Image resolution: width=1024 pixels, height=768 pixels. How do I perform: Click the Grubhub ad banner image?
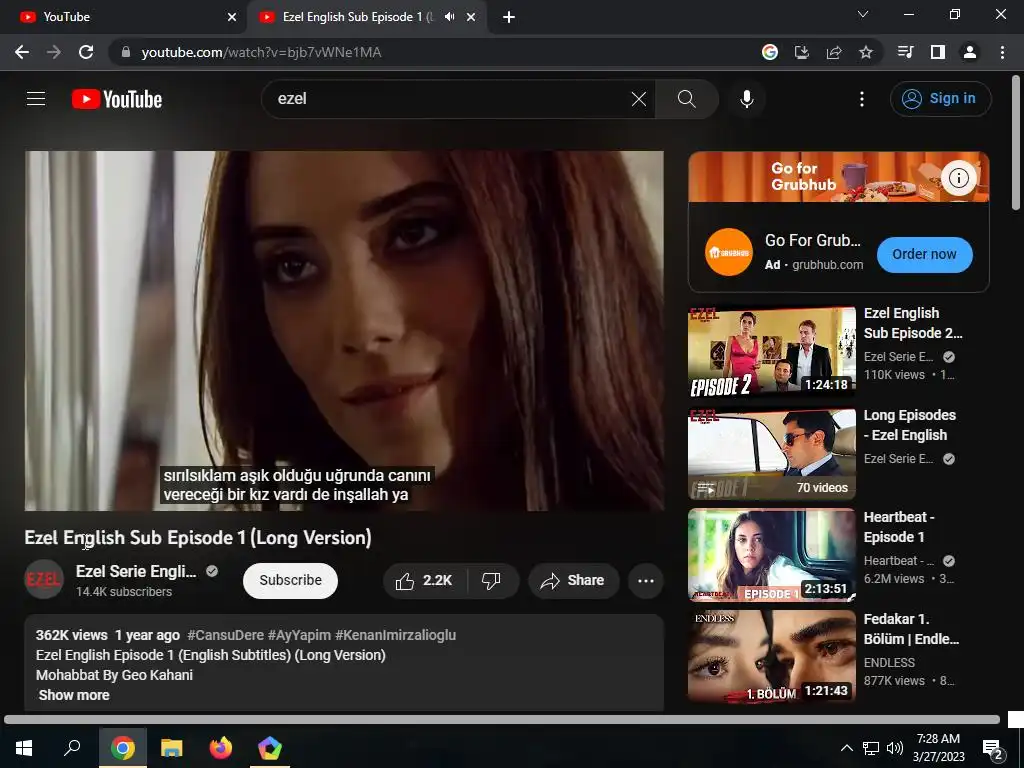pos(839,177)
